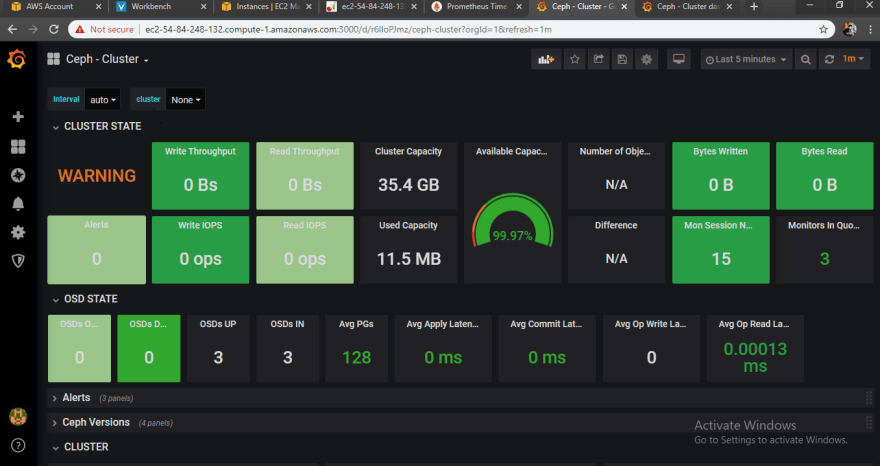Click the Avg Op Read Latency value

[x=755, y=358]
